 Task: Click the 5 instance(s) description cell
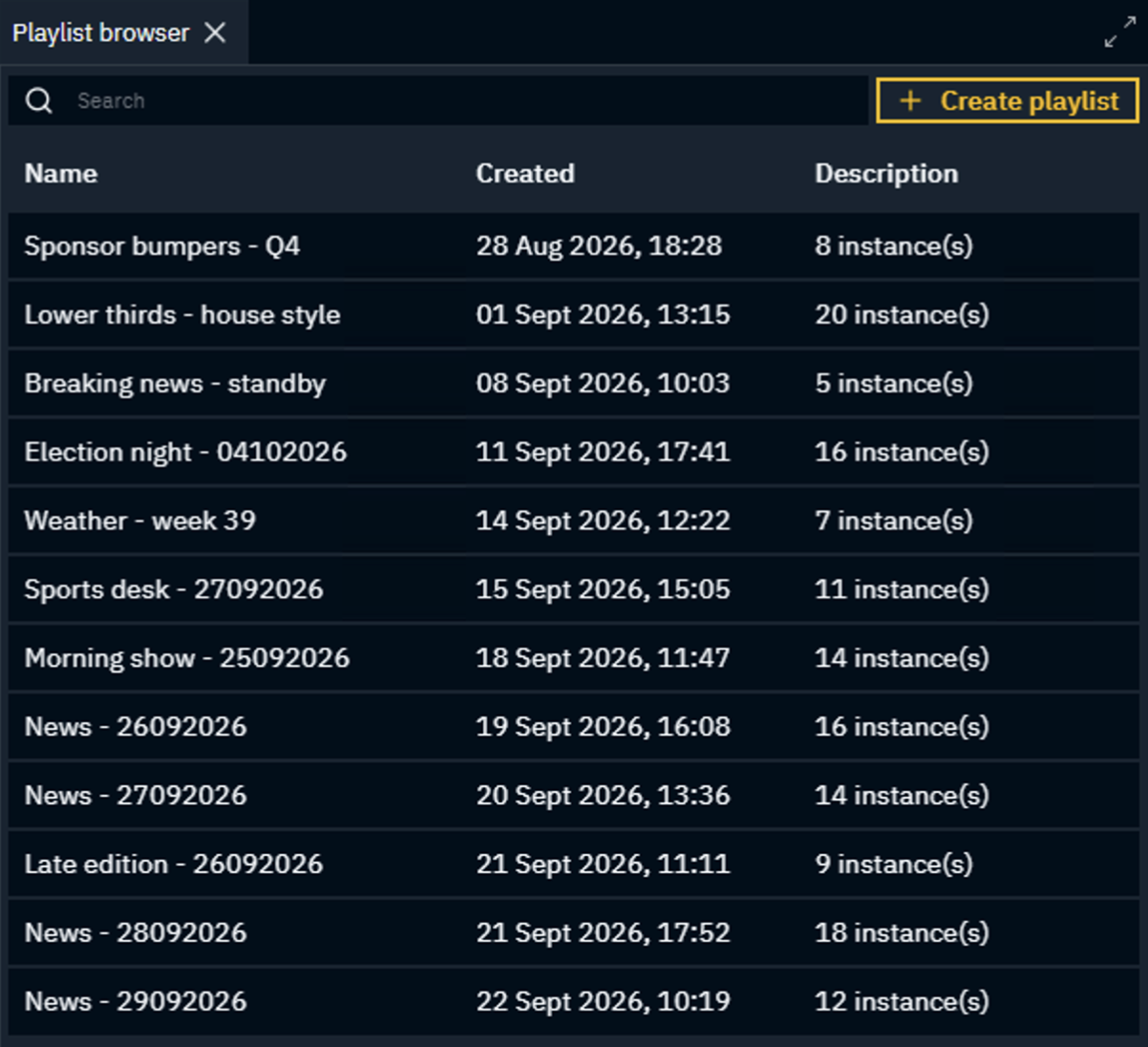[x=894, y=383]
